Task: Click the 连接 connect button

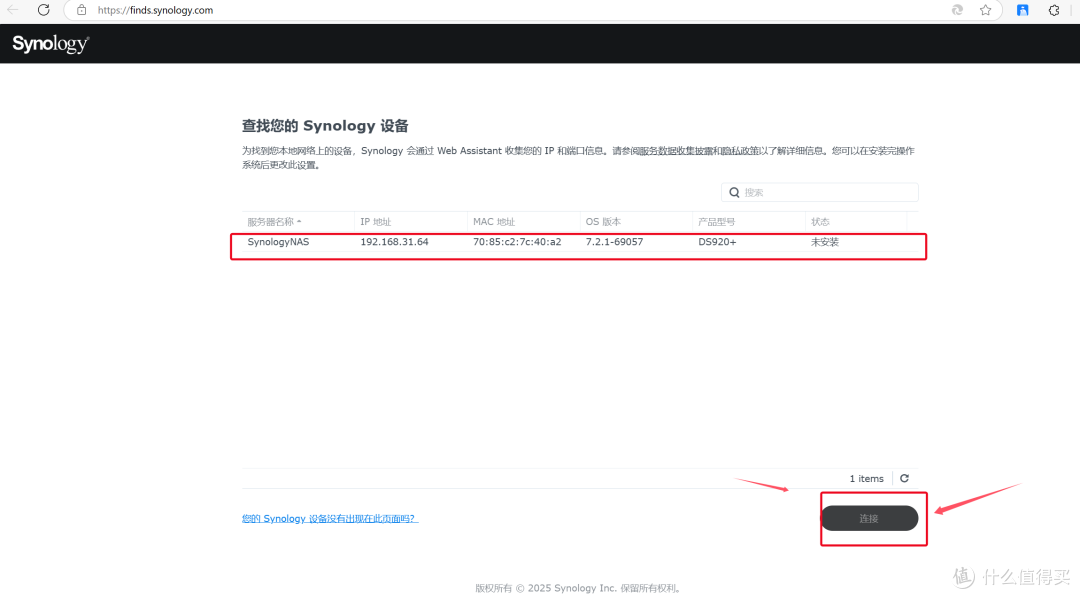Action: 869,518
